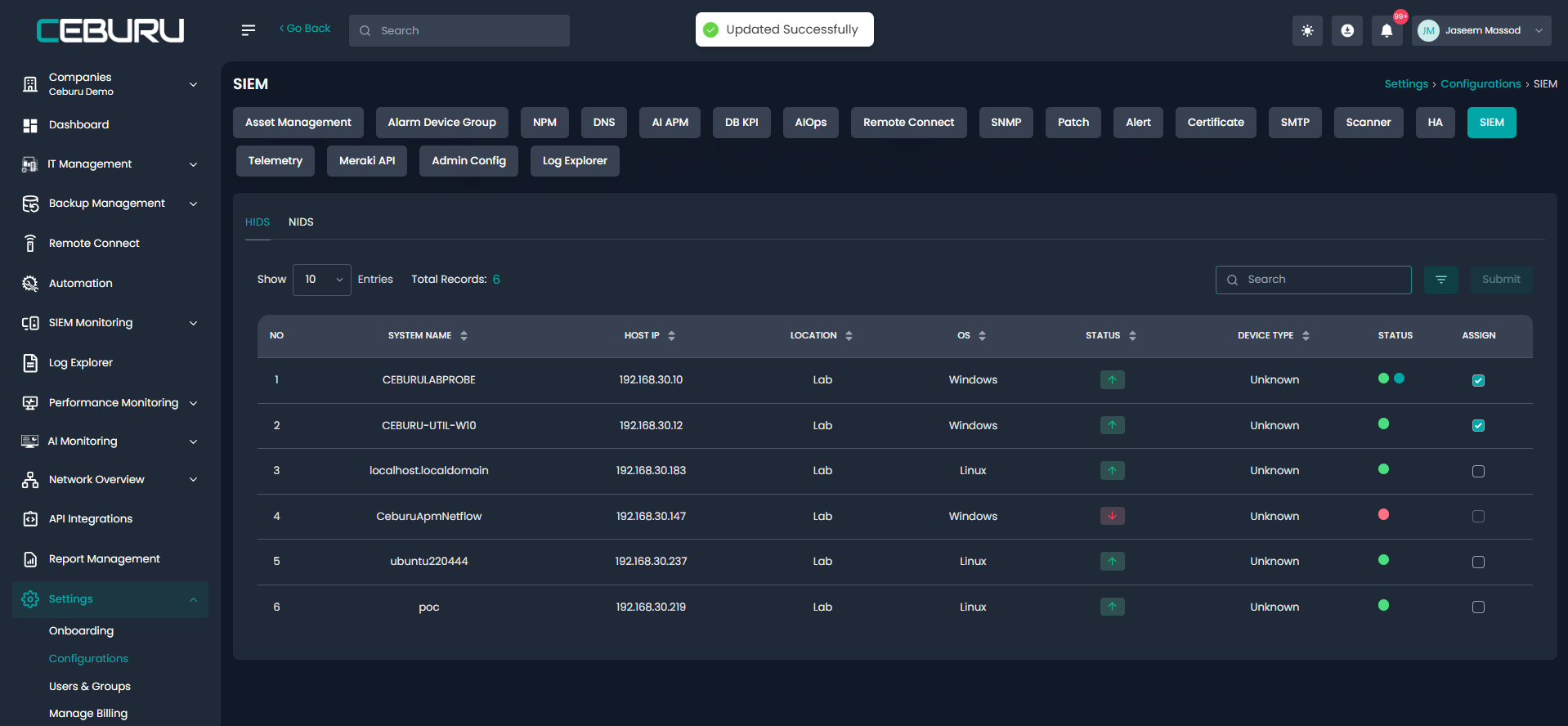
Task: Toggle the light/dark theme sun icon
Action: pos(1307,31)
